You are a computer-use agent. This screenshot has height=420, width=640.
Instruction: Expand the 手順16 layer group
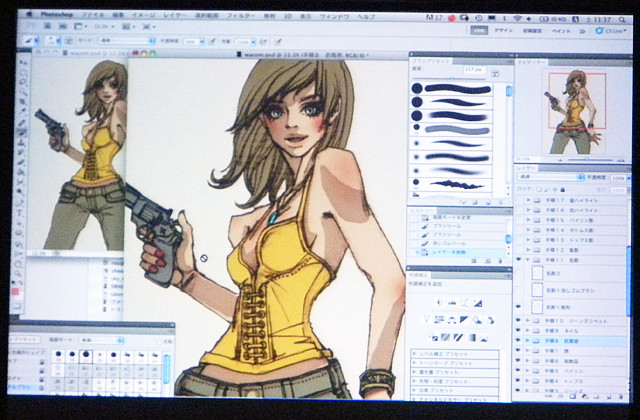(x=528, y=210)
